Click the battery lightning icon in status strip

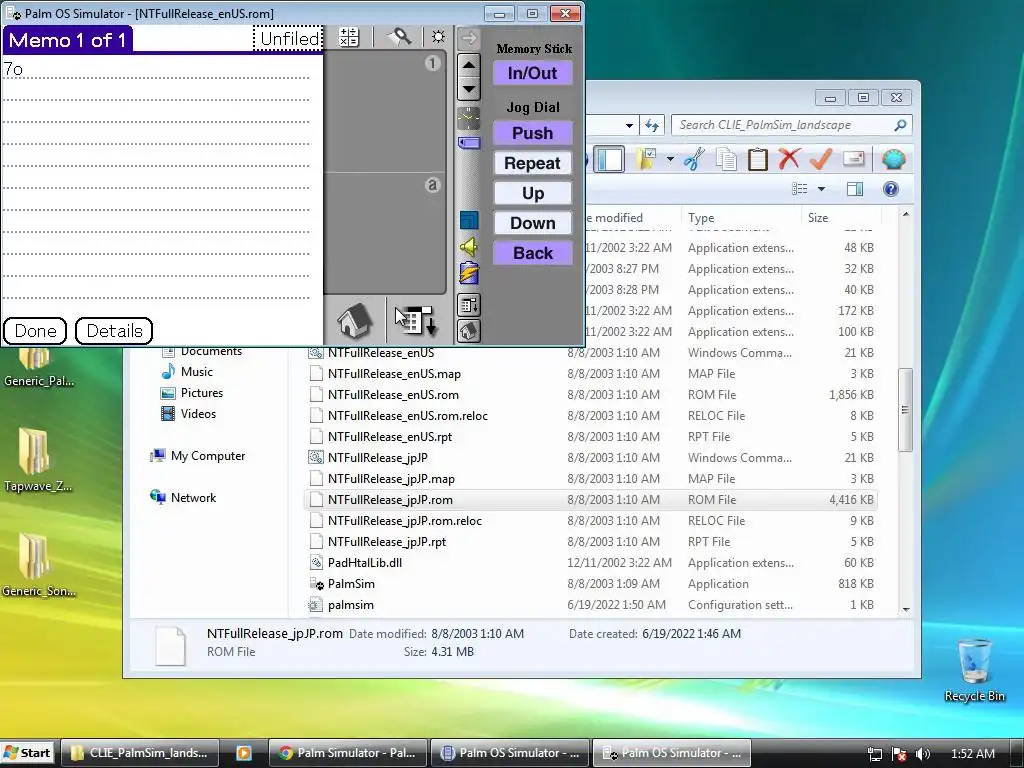468,273
